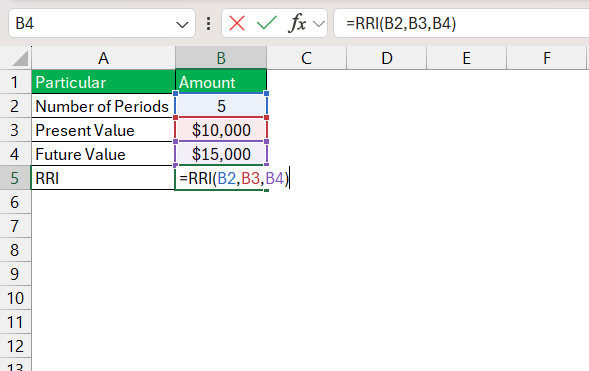Click the 'Future Value' label cell
The image size is (589, 371).
point(103,154)
